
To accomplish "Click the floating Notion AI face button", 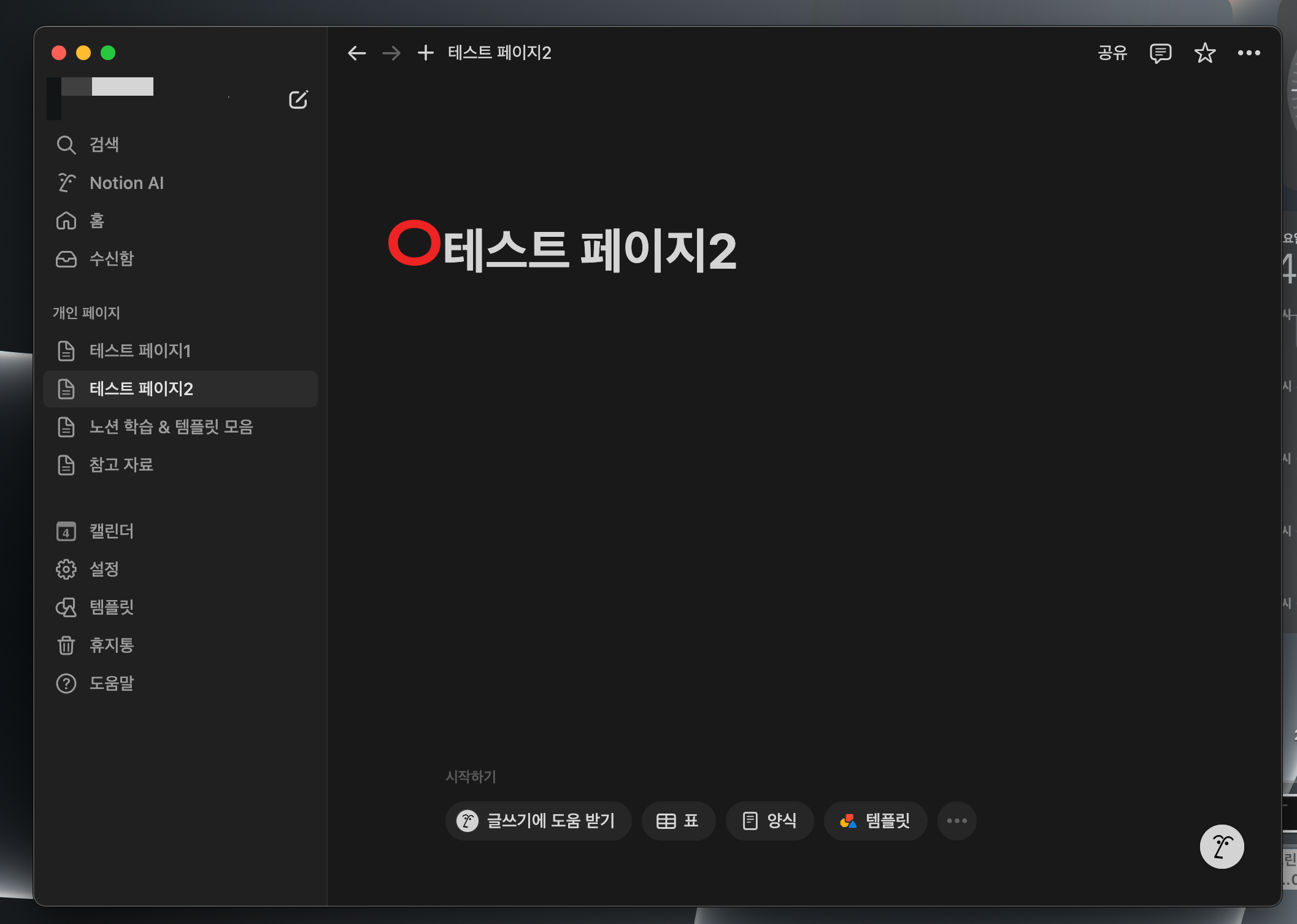I will (x=1221, y=847).
